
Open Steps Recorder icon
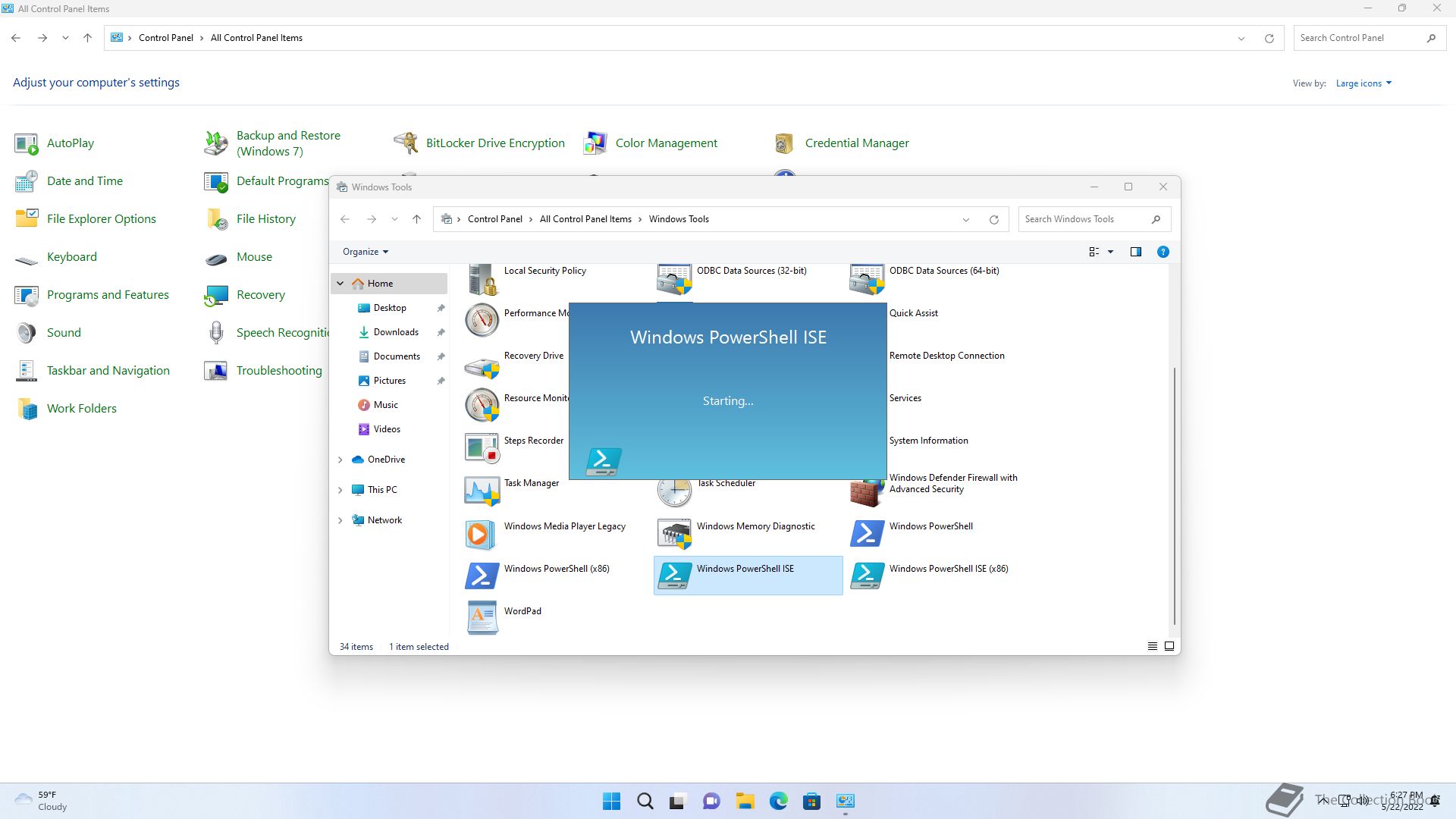[482, 447]
